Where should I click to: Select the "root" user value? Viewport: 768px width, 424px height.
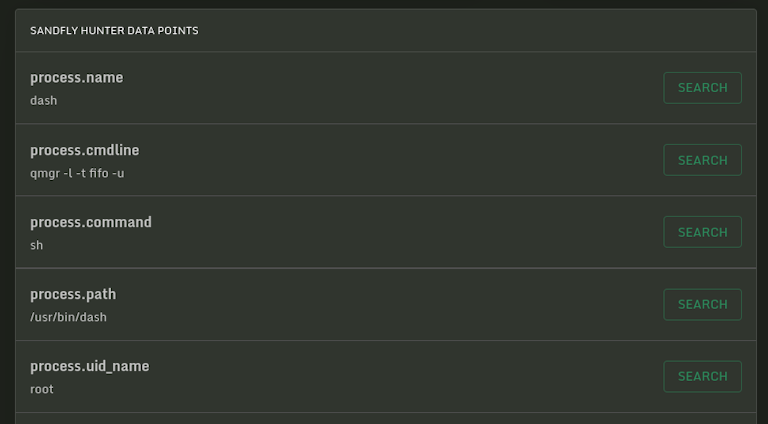click(x=42, y=389)
